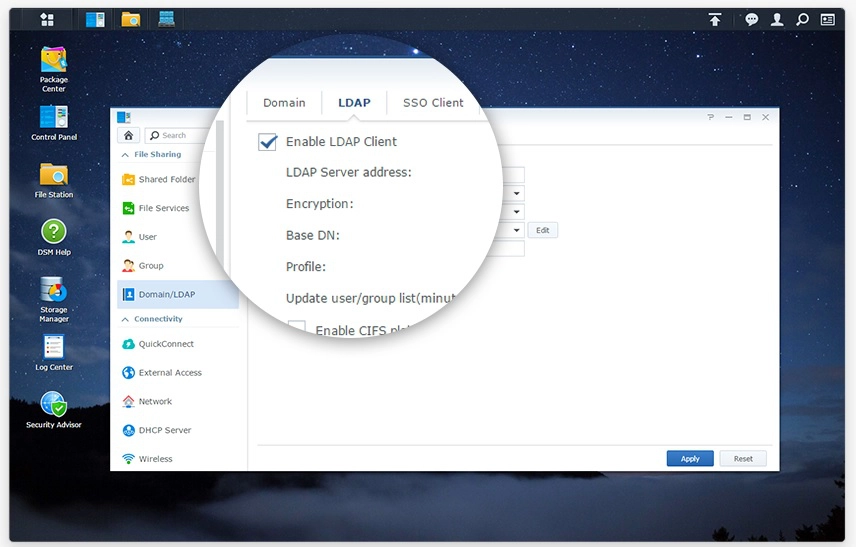
Task: Open the DSM main menu icon
Action: (x=47, y=20)
